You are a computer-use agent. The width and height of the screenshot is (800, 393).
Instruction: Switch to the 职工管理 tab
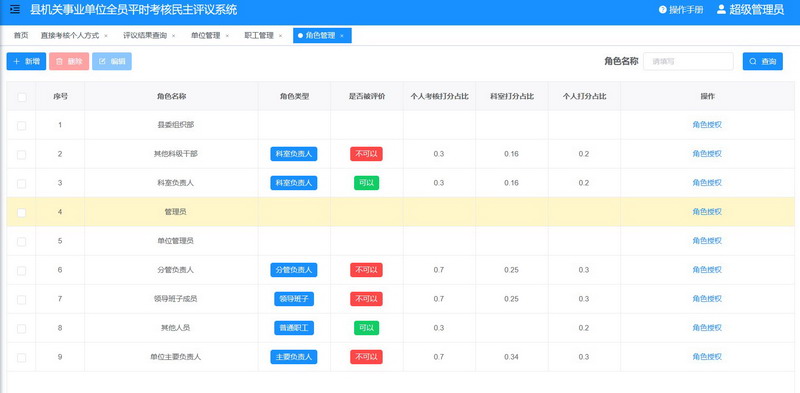coord(259,36)
